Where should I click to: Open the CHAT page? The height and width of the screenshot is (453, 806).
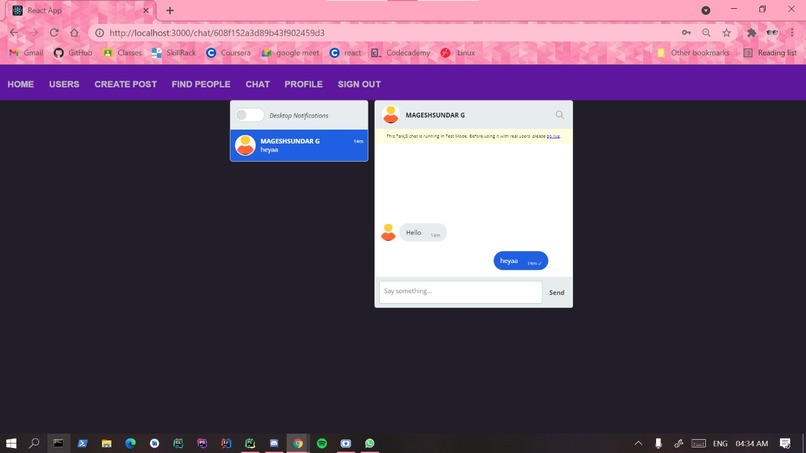(x=258, y=84)
